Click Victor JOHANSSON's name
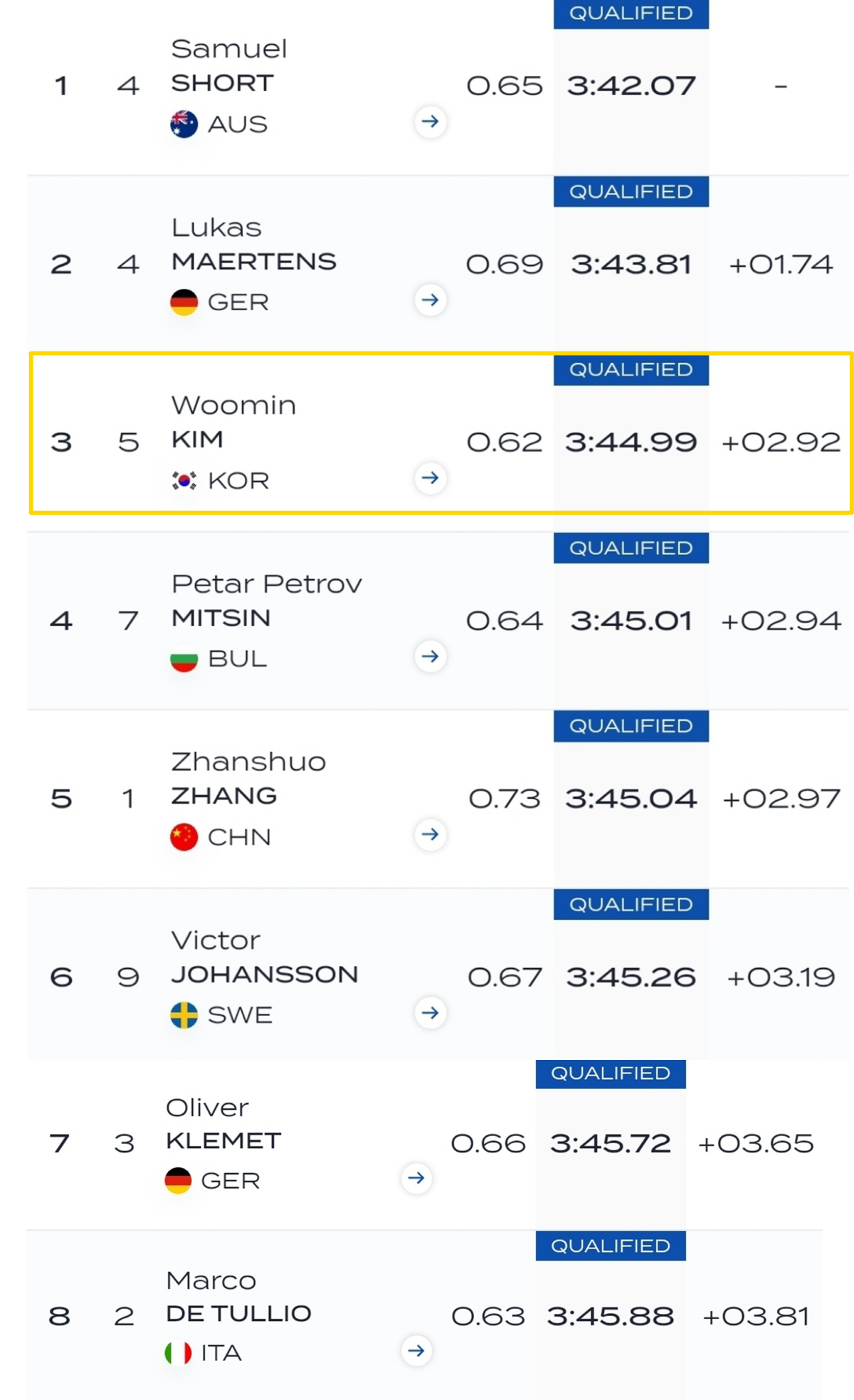Screen dimensions: 854x1400 265,958
